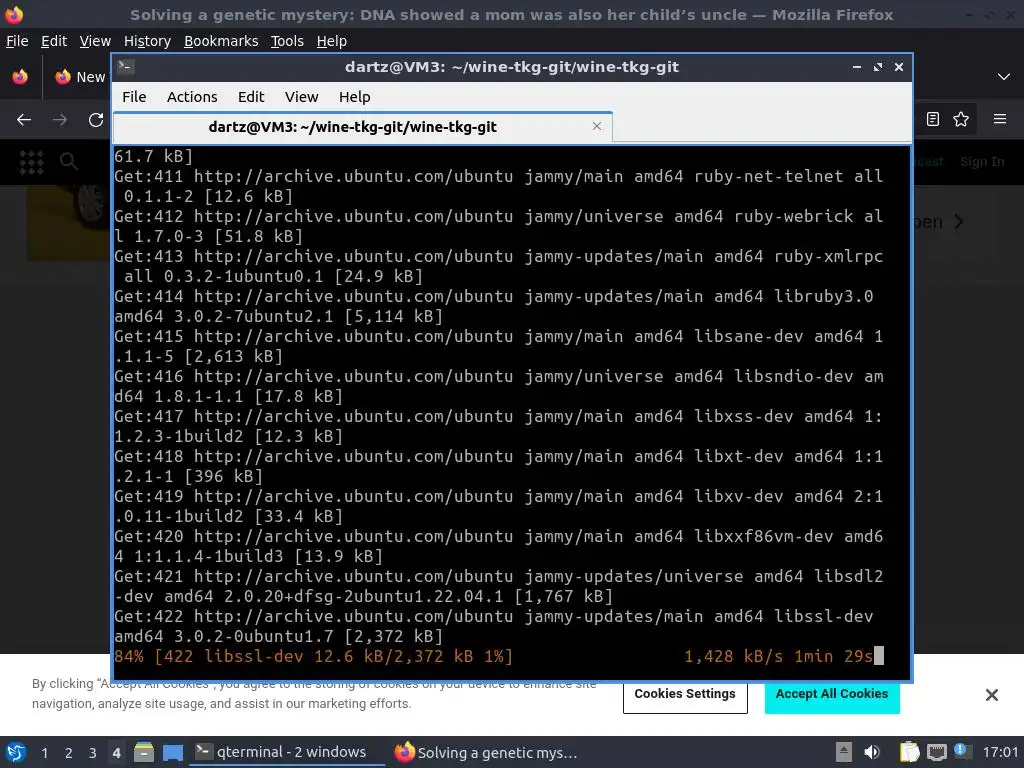Open Firefox File menu

coord(17,40)
